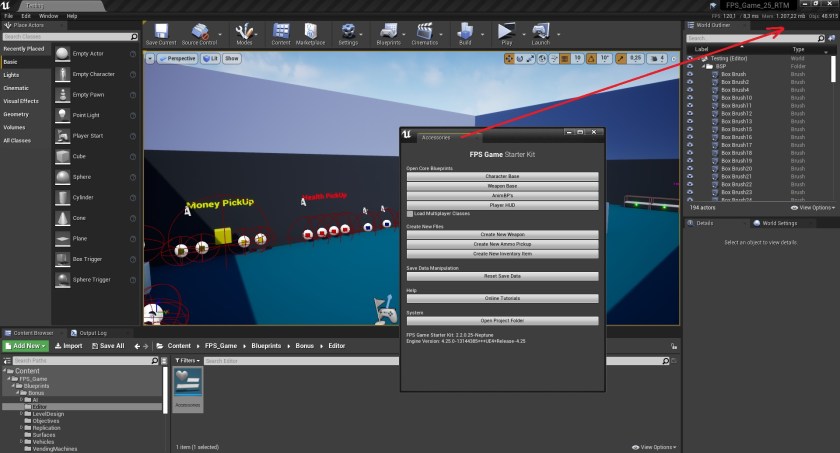Image resolution: width=840 pixels, height=453 pixels.
Task: Open the Perspective viewport dropdown
Action: click(177, 59)
